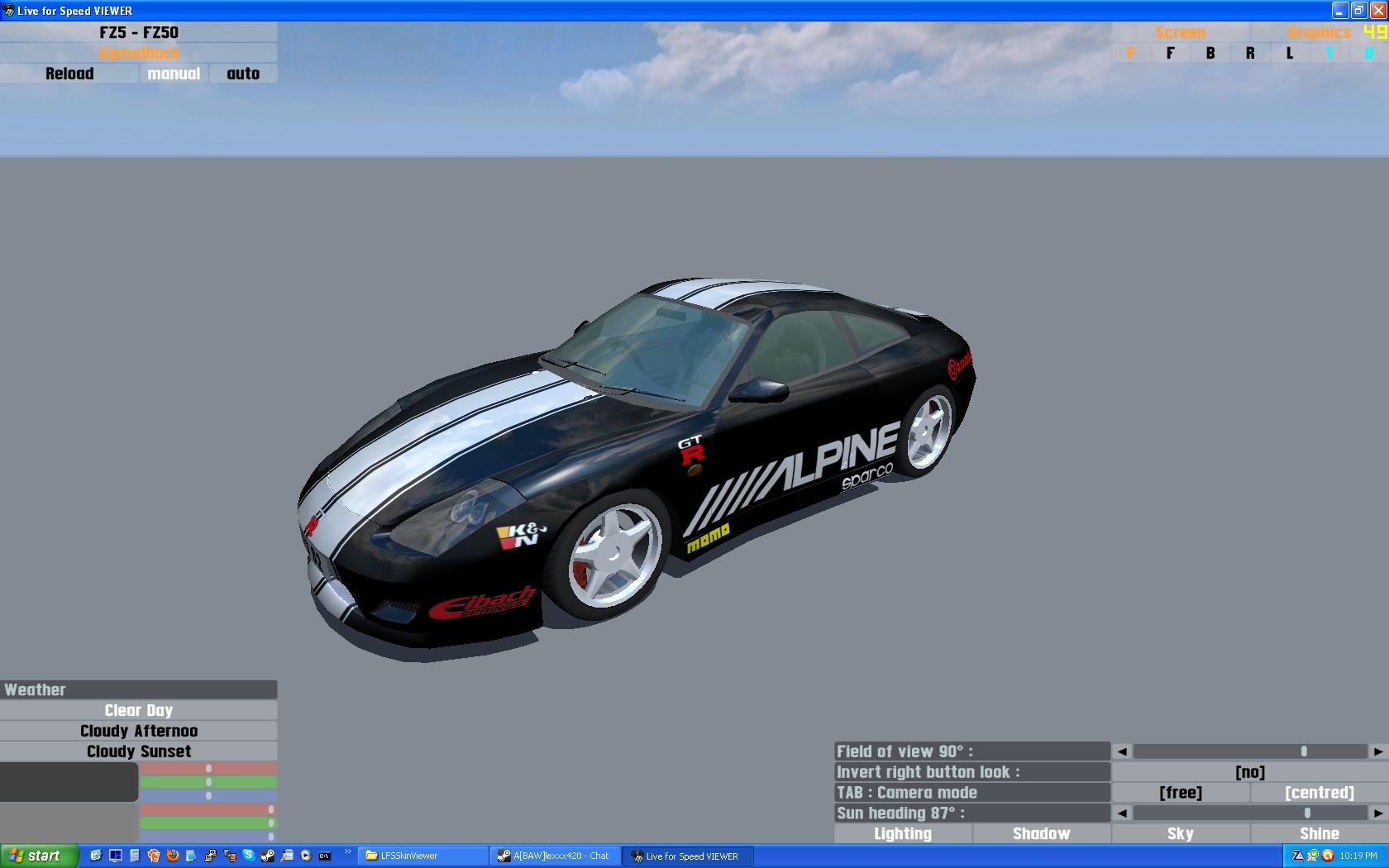This screenshot has width=1389, height=868.
Task: Decrease field of view with left arrow
Action: 1122,751
